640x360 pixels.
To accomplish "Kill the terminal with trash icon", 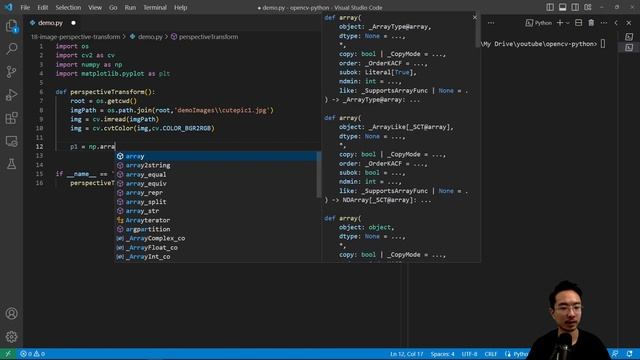I will [591, 23].
